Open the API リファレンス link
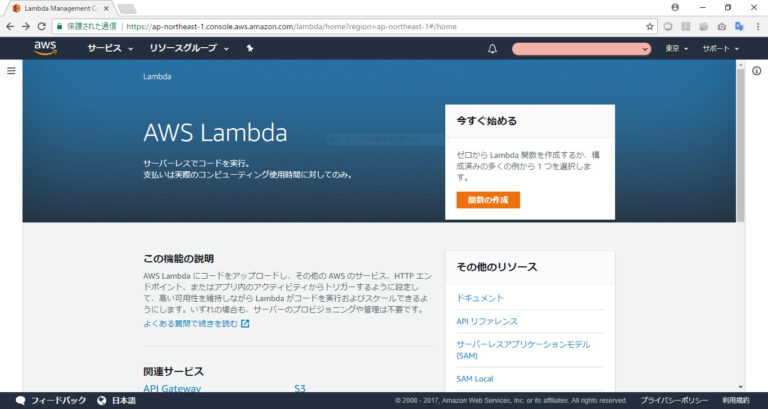The image size is (768, 409). (487, 321)
